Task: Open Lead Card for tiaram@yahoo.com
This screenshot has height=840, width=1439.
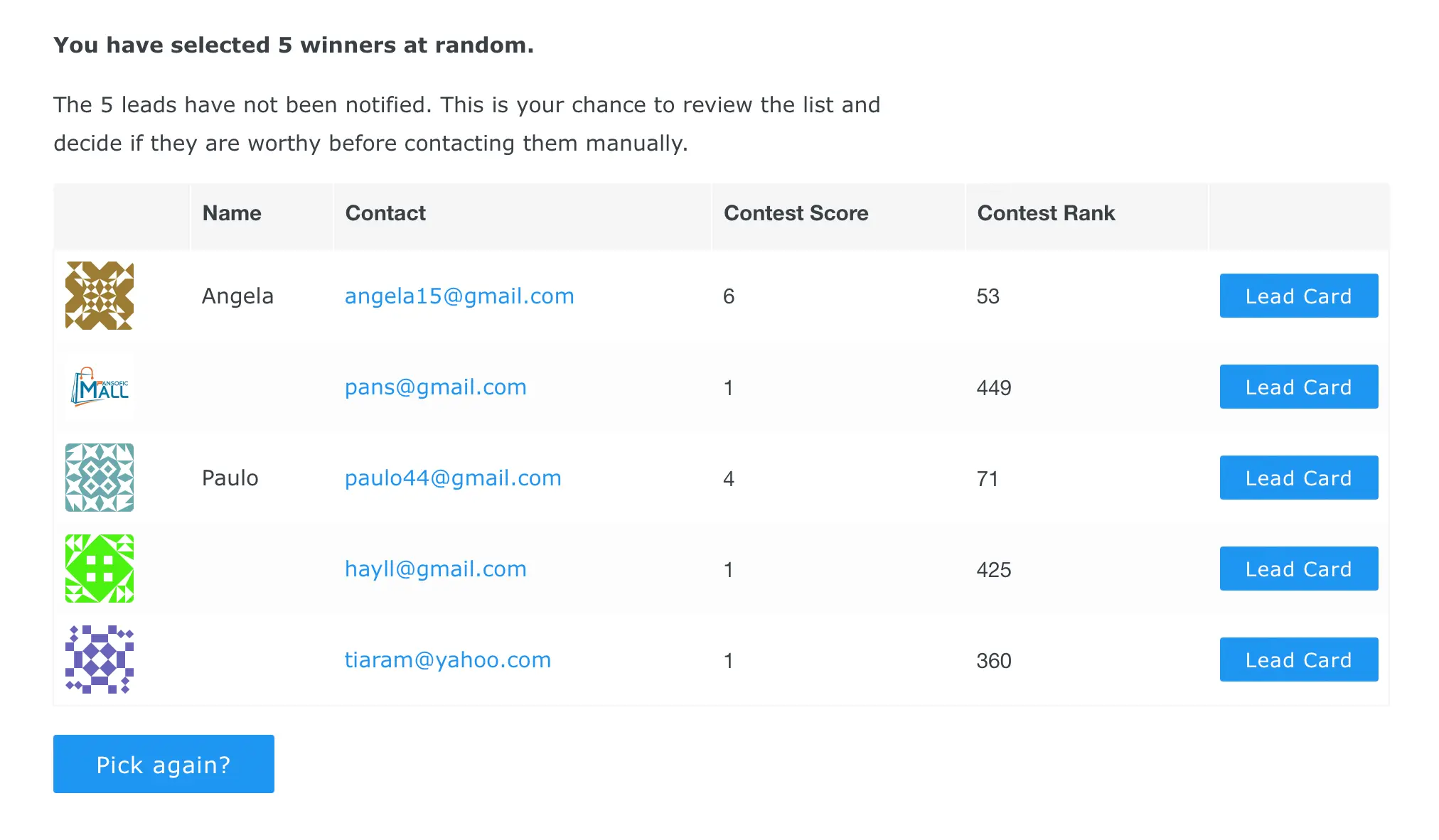Action: pyautogui.click(x=1298, y=660)
